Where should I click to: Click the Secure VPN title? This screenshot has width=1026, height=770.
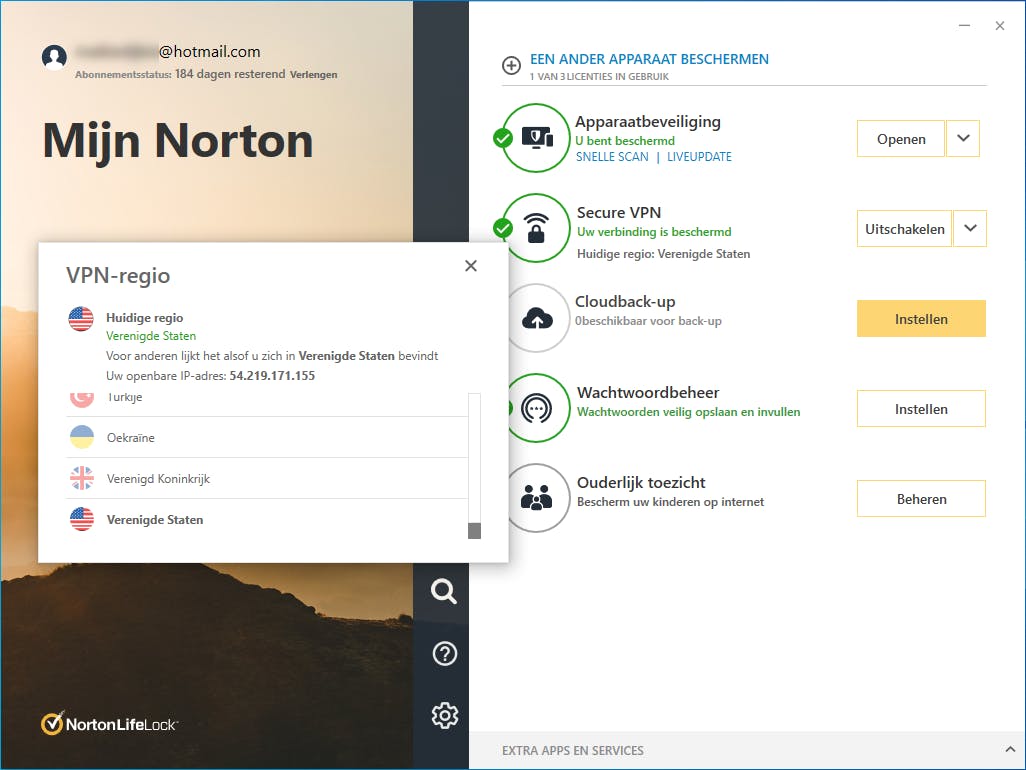[x=618, y=212]
